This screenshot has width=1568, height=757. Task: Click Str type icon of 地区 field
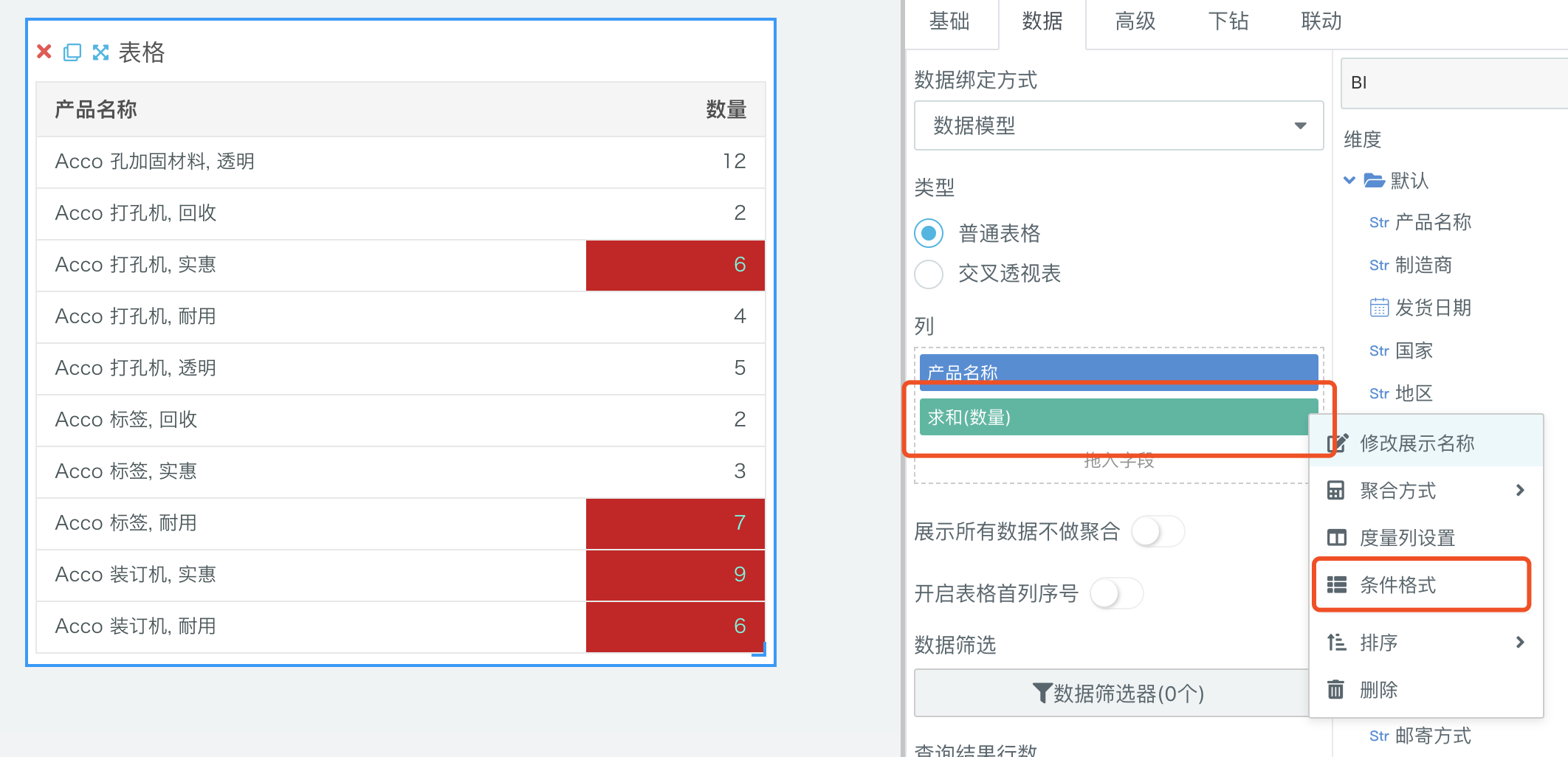click(1379, 394)
